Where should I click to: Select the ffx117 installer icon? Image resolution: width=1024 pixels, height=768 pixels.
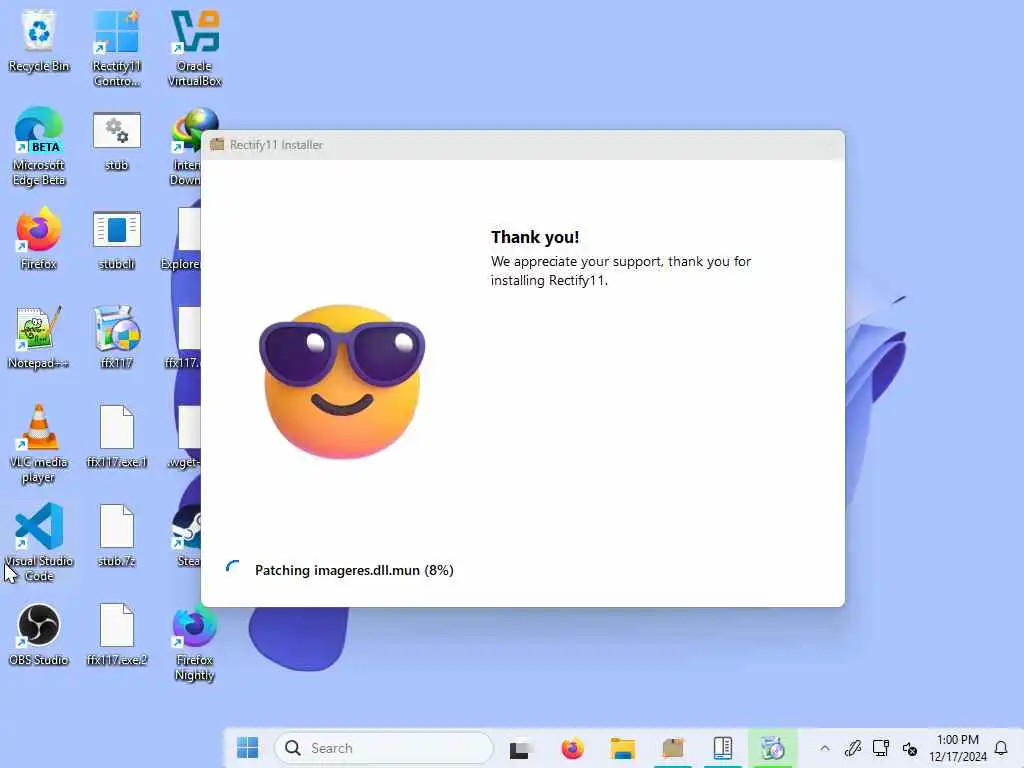click(116, 337)
